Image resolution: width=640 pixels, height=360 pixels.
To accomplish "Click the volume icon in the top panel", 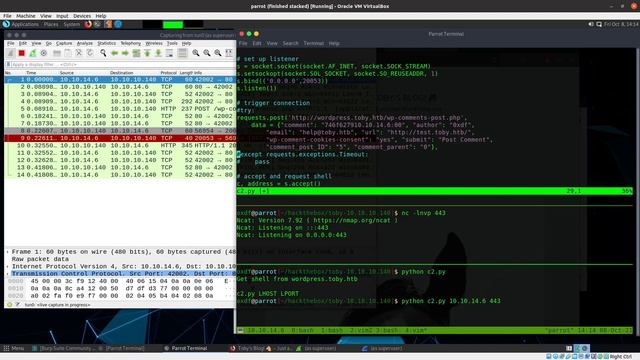I will coord(591,24).
